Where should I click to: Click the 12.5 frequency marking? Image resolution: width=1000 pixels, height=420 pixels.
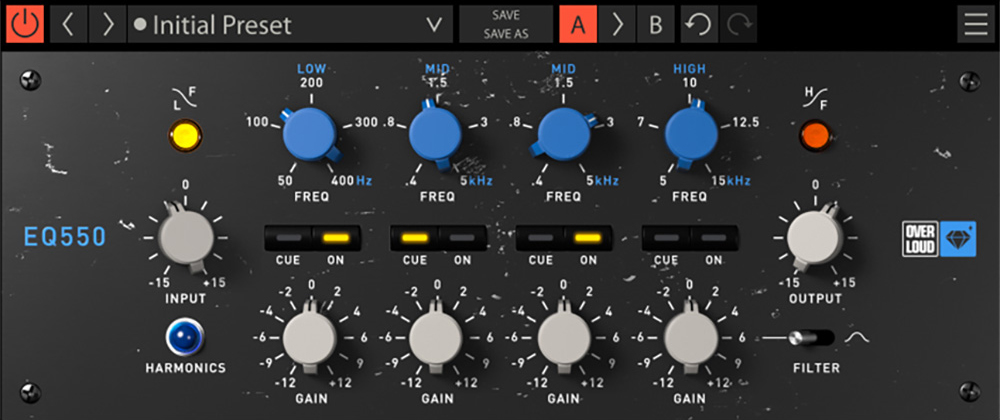746,123
